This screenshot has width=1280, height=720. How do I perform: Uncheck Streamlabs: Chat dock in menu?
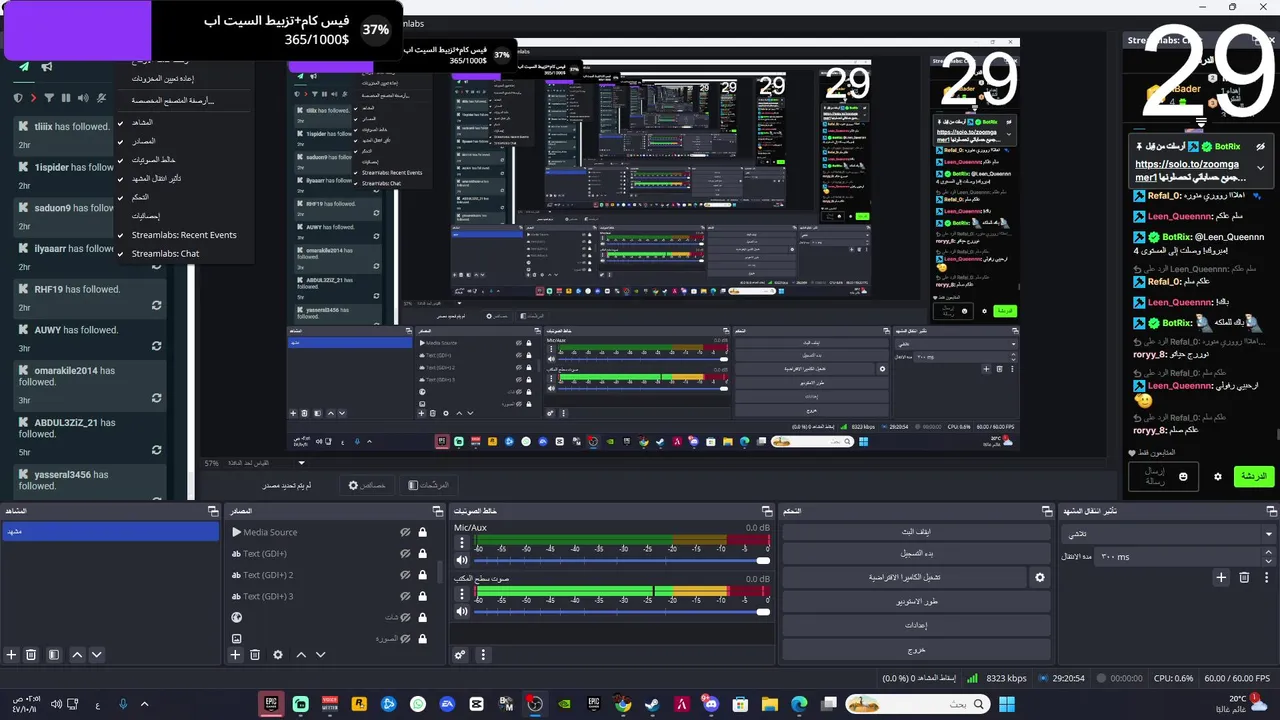click(x=166, y=254)
